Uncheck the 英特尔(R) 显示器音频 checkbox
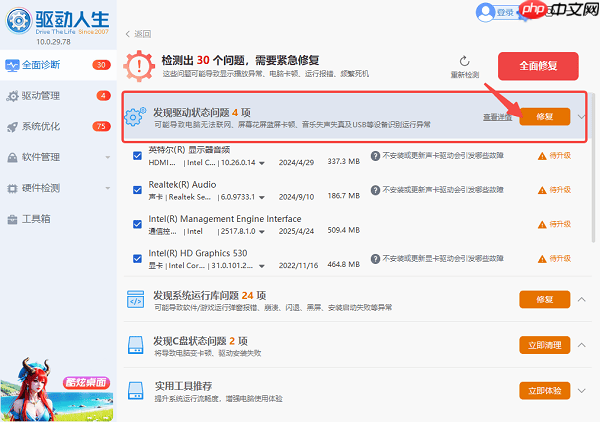600x422 pixels. 137,156
